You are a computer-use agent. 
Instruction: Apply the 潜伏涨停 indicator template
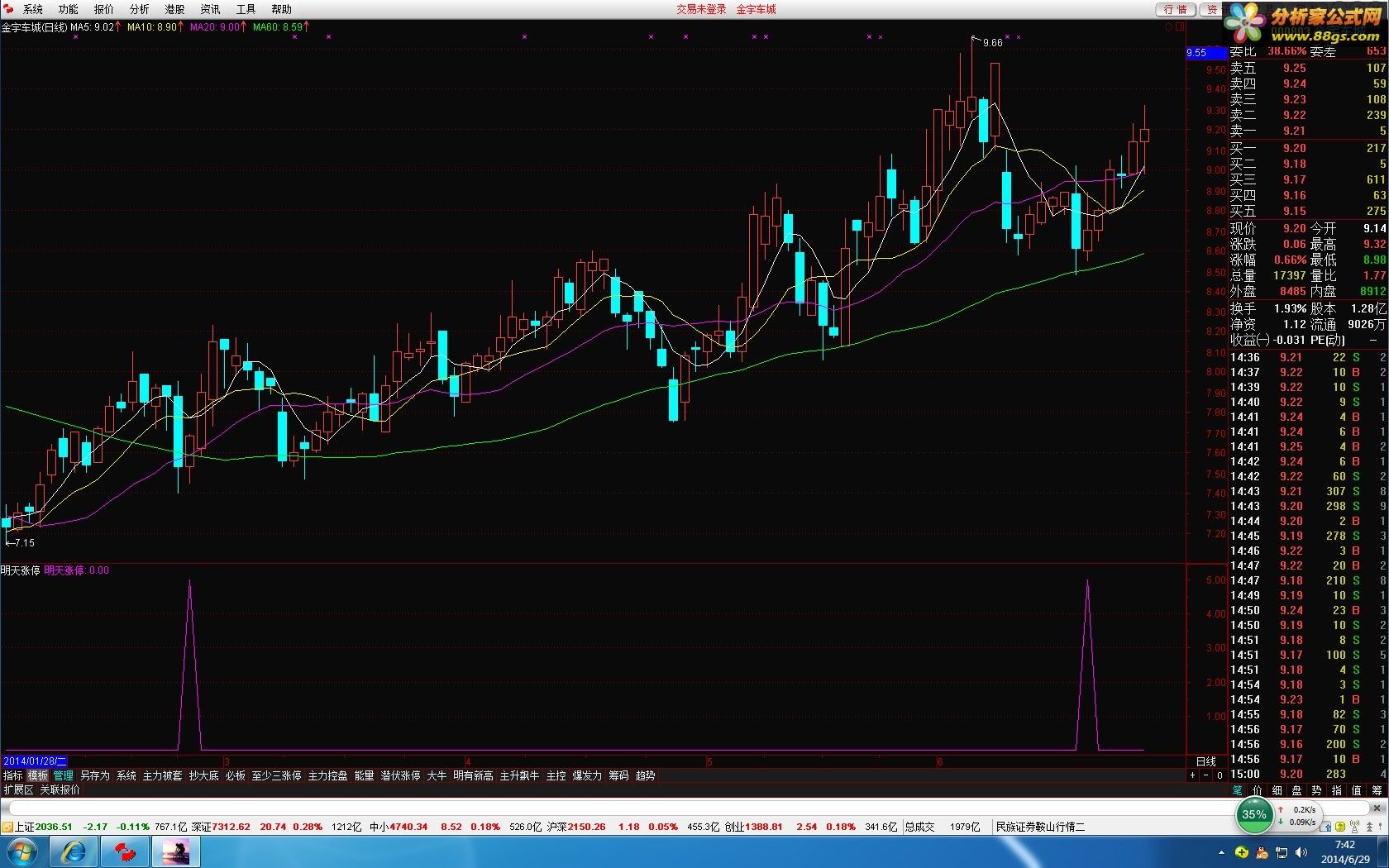[x=401, y=775]
